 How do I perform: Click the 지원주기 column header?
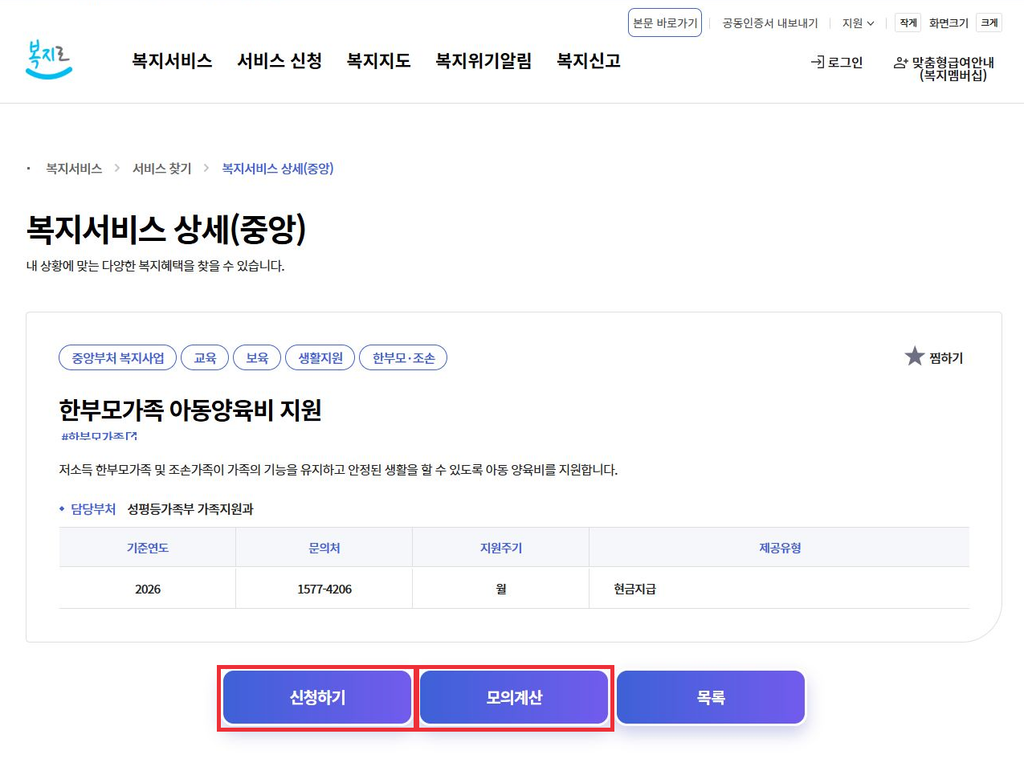pos(501,548)
